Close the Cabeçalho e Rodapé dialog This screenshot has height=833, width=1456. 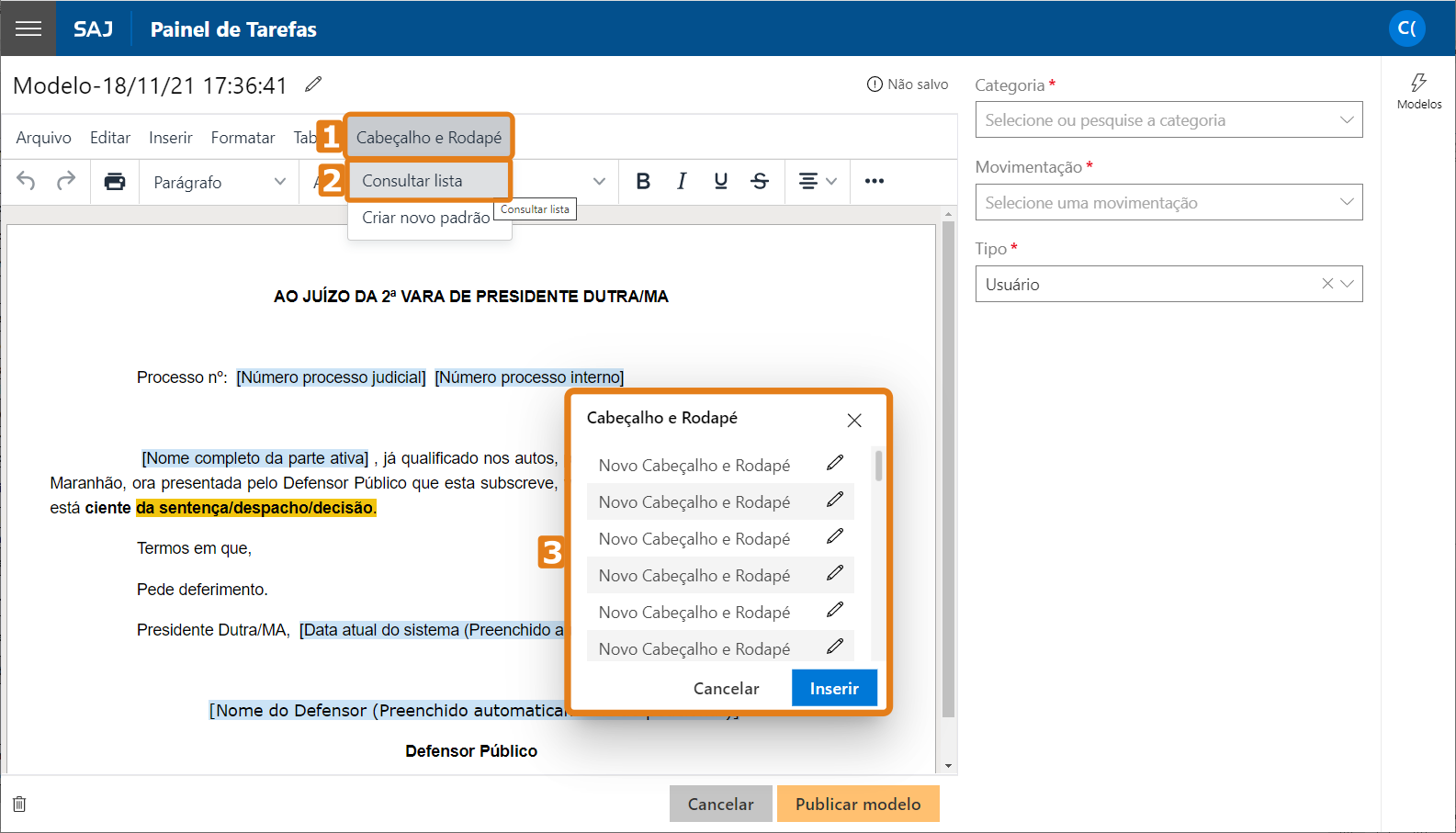coord(854,420)
